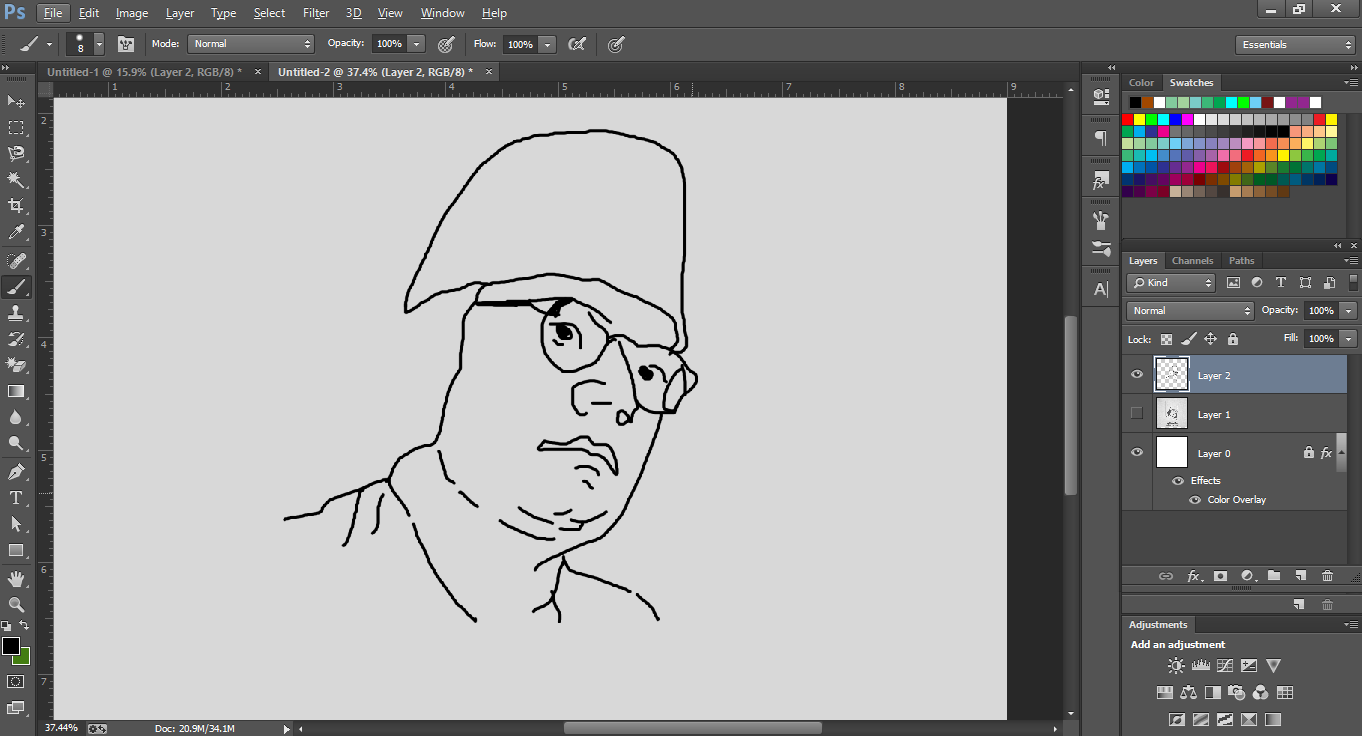
Task: Select the Move tool
Action: tap(16, 101)
